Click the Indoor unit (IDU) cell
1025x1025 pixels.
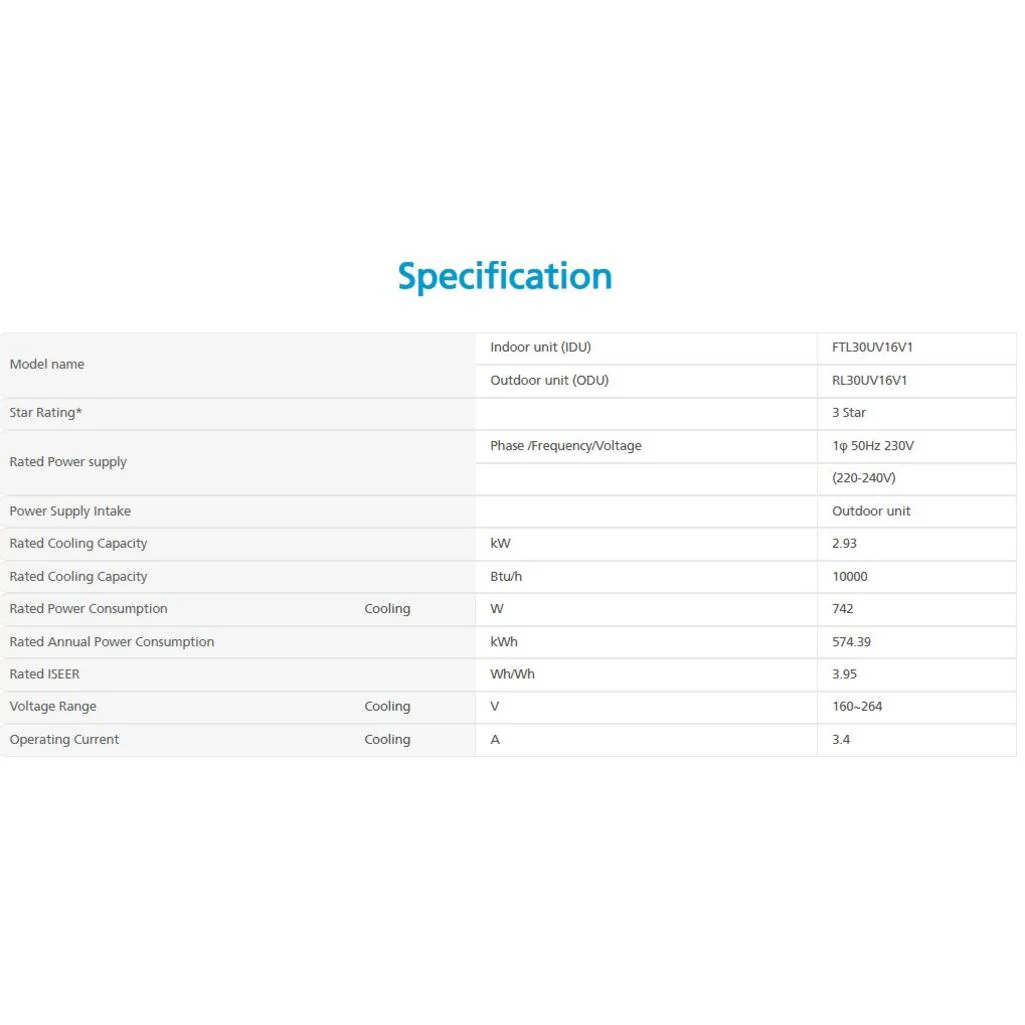540,347
